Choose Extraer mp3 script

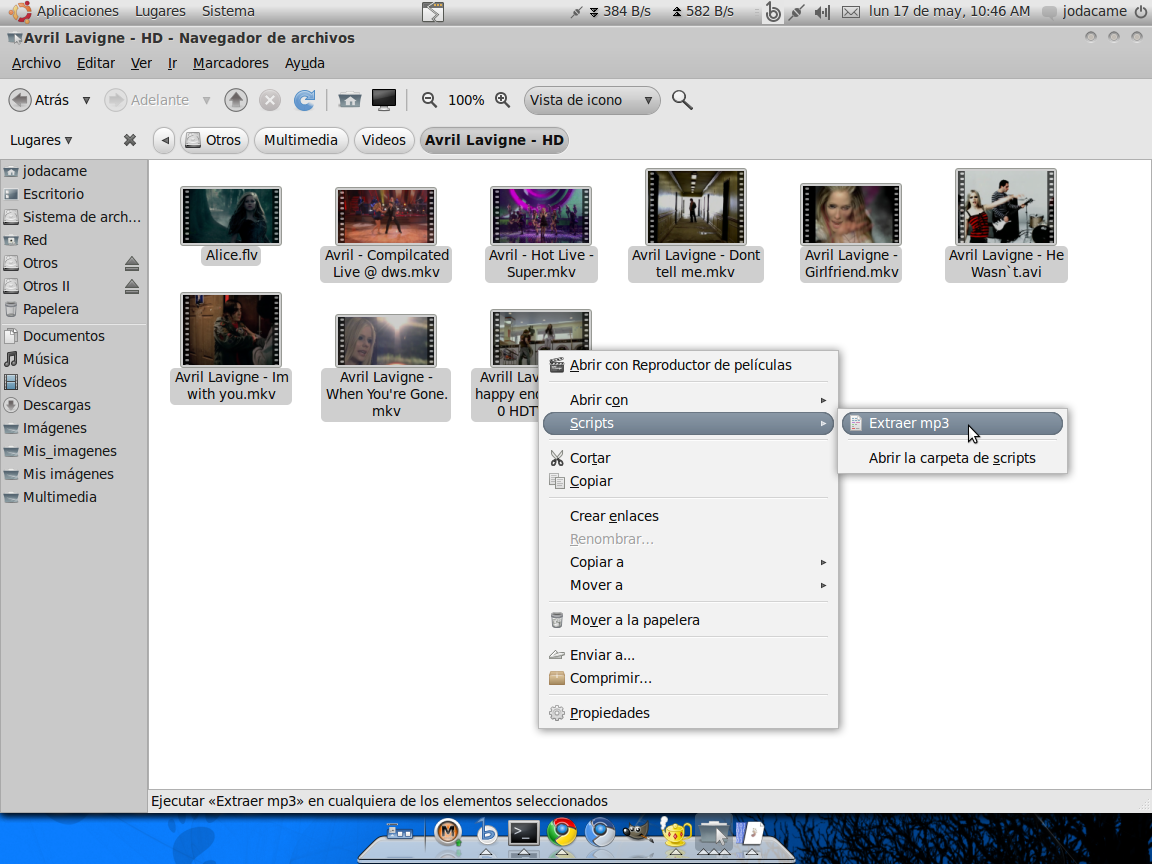click(x=952, y=423)
